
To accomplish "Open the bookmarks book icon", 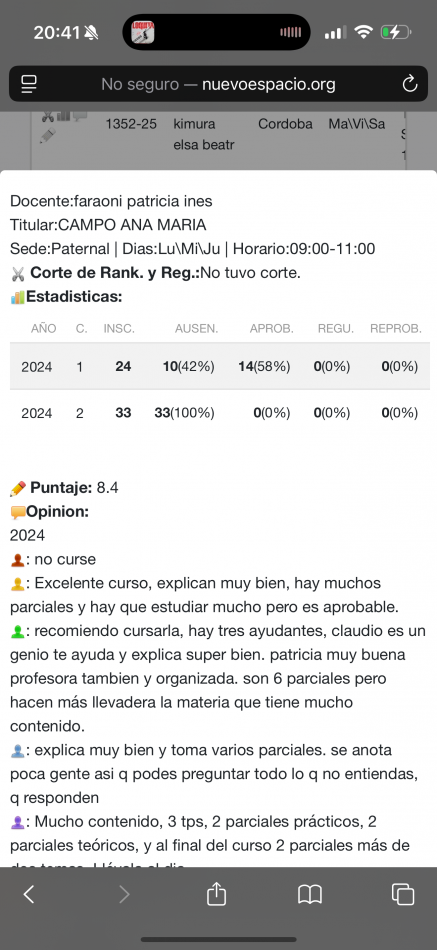I will (310, 894).
